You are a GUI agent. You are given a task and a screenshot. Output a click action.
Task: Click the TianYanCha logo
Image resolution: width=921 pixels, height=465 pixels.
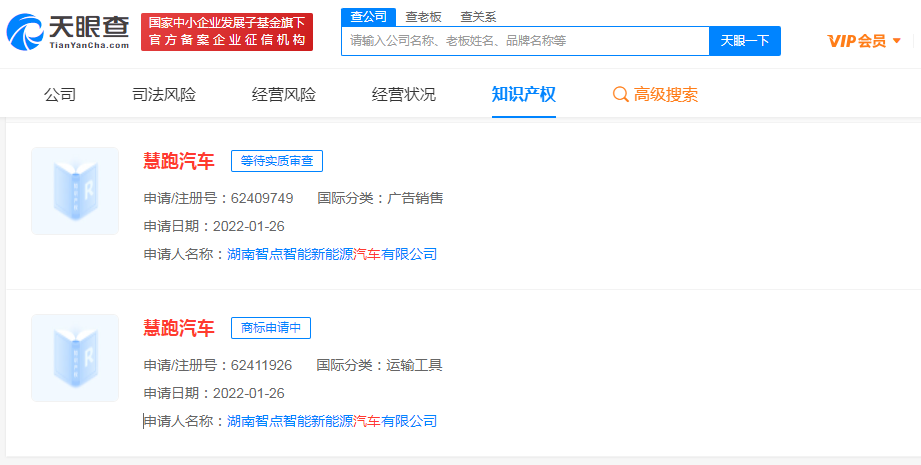[68, 32]
